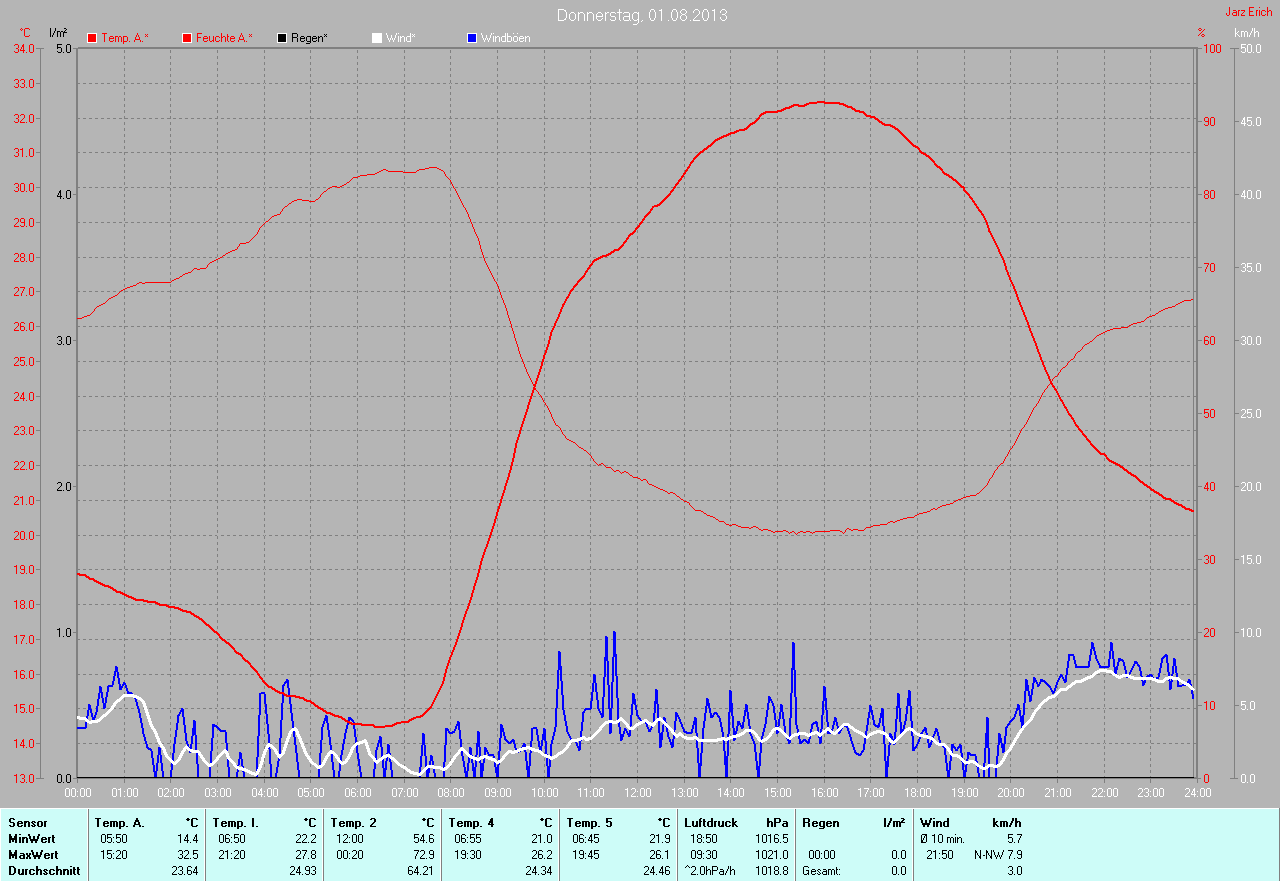The image size is (1280, 881).
Task: Select the Windböen legend label
Action: [x=506, y=38]
